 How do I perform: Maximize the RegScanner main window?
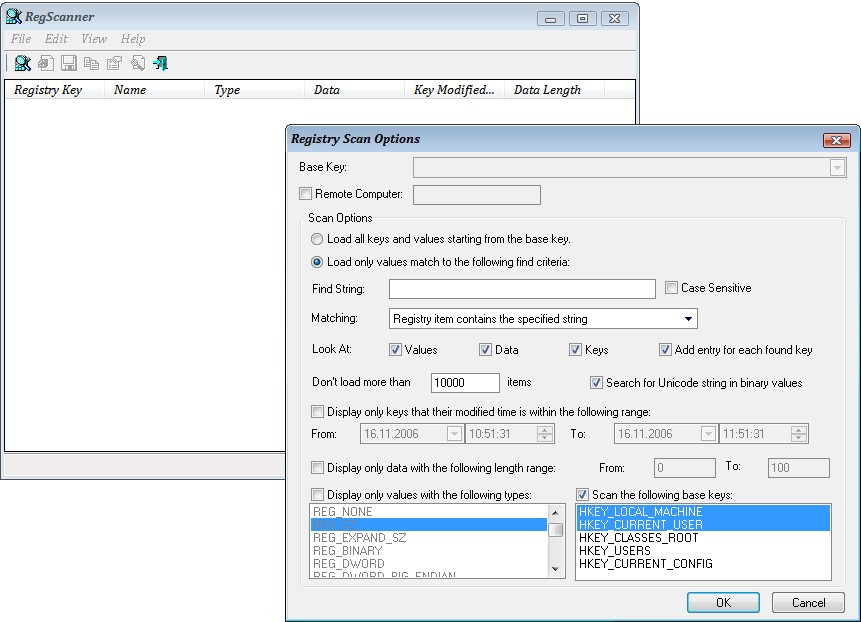click(x=582, y=19)
